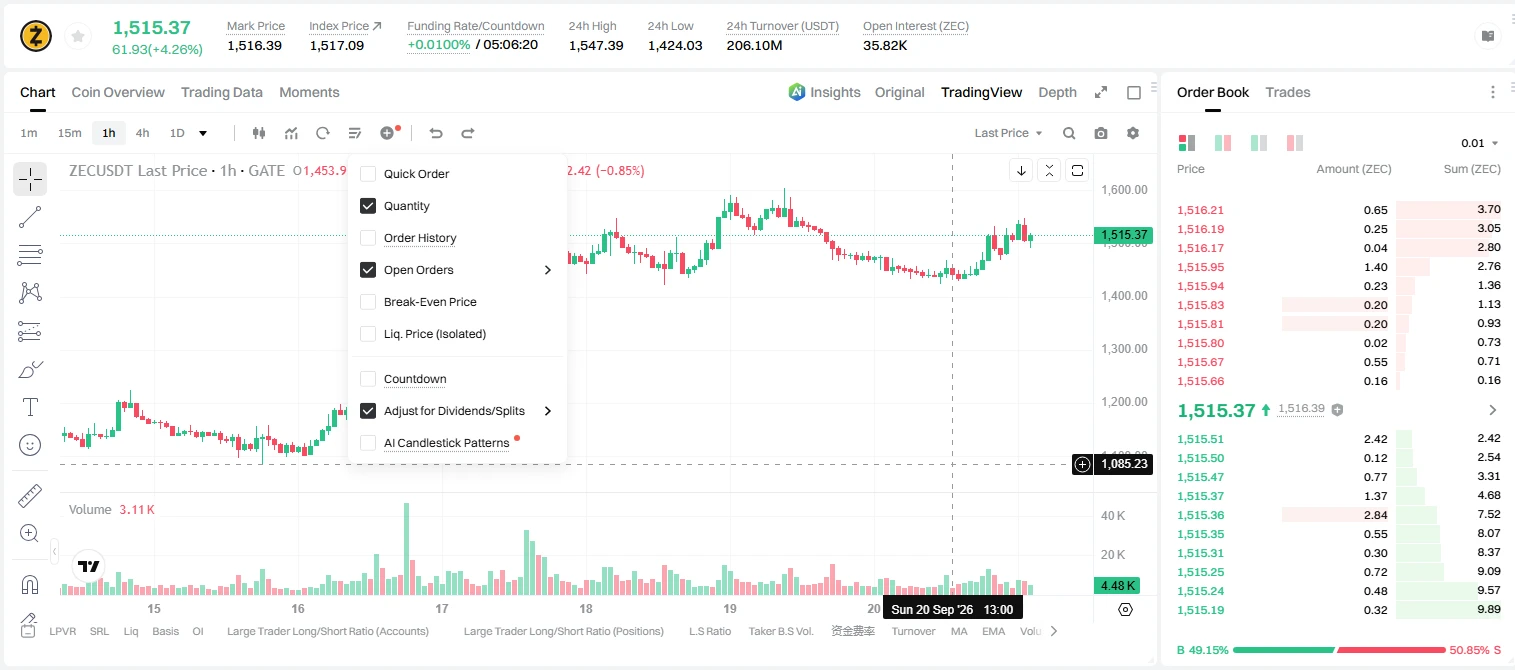This screenshot has height=670, width=1515.
Task: Toggle the square checkbox beside Depth
Action: [x=1134, y=92]
